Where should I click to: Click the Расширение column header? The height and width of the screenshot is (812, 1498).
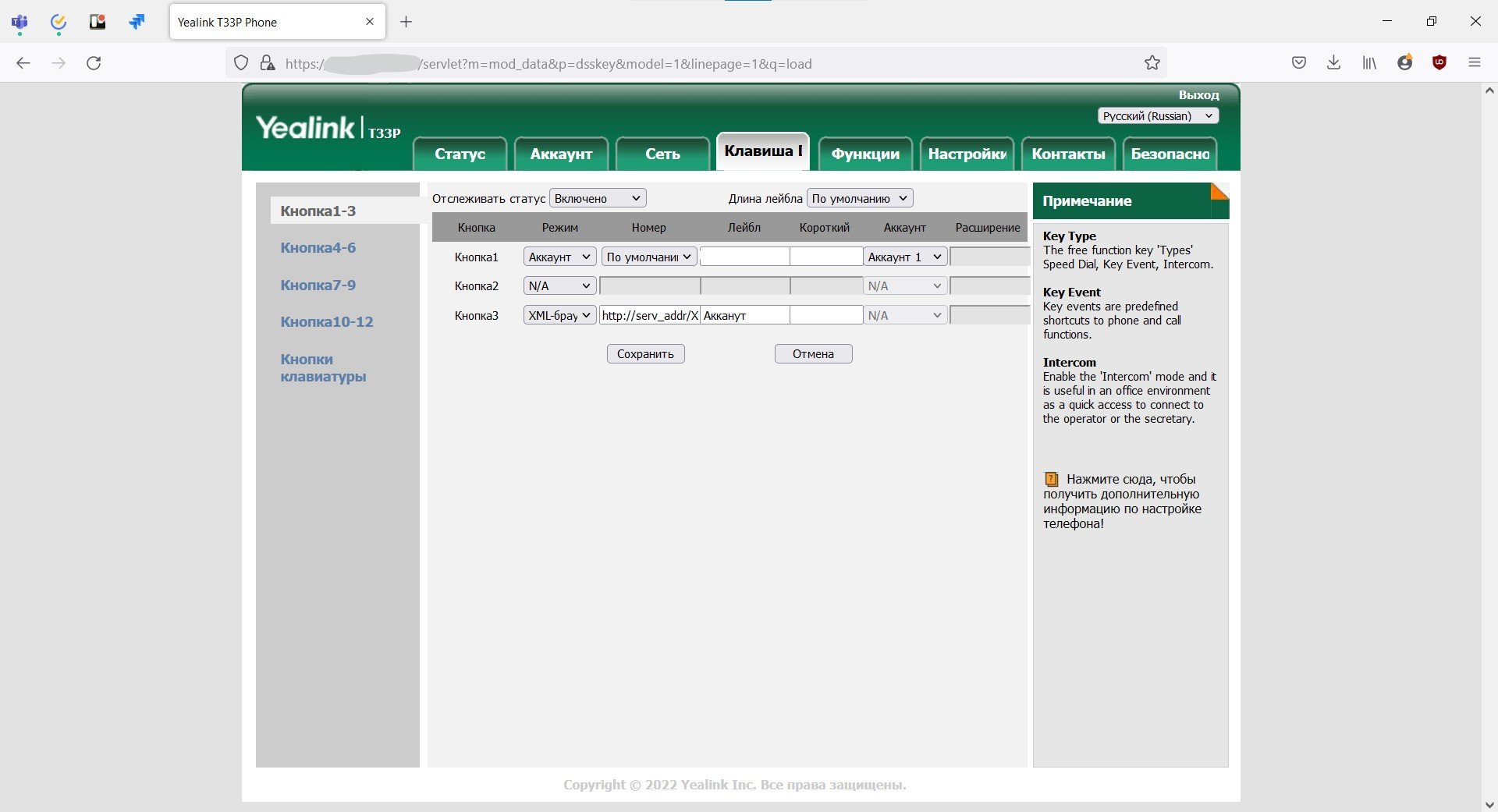(988, 227)
